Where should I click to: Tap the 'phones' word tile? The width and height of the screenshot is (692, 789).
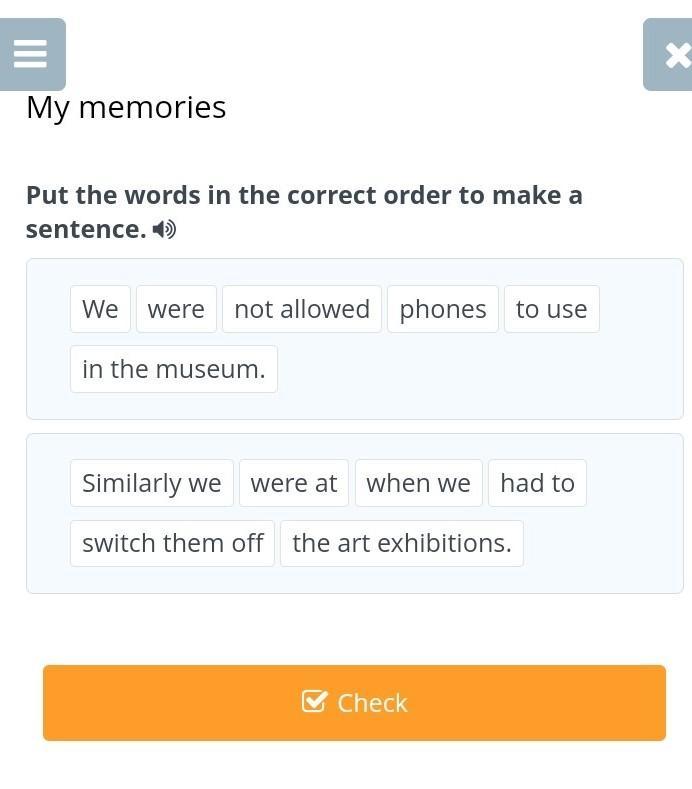tap(442, 309)
